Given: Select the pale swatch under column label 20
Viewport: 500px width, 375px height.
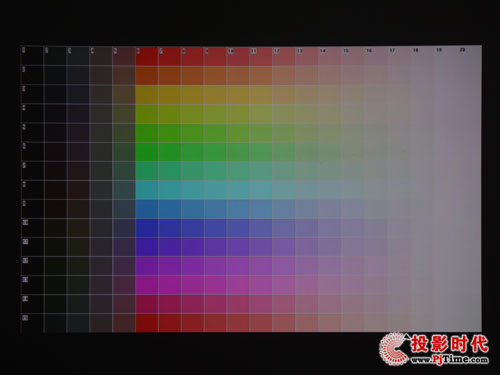Looking at the screenshot, I should [x=470, y=55].
